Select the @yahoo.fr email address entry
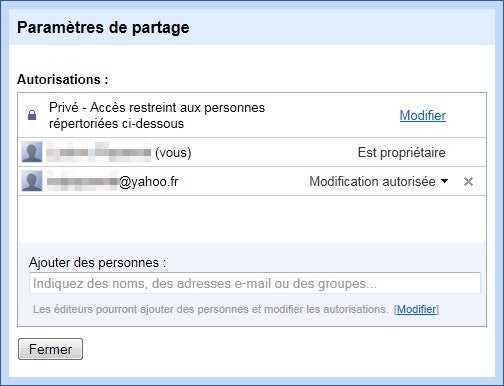Image resolution: width=504 pixels, height=386 pixels. click(113, 182)
